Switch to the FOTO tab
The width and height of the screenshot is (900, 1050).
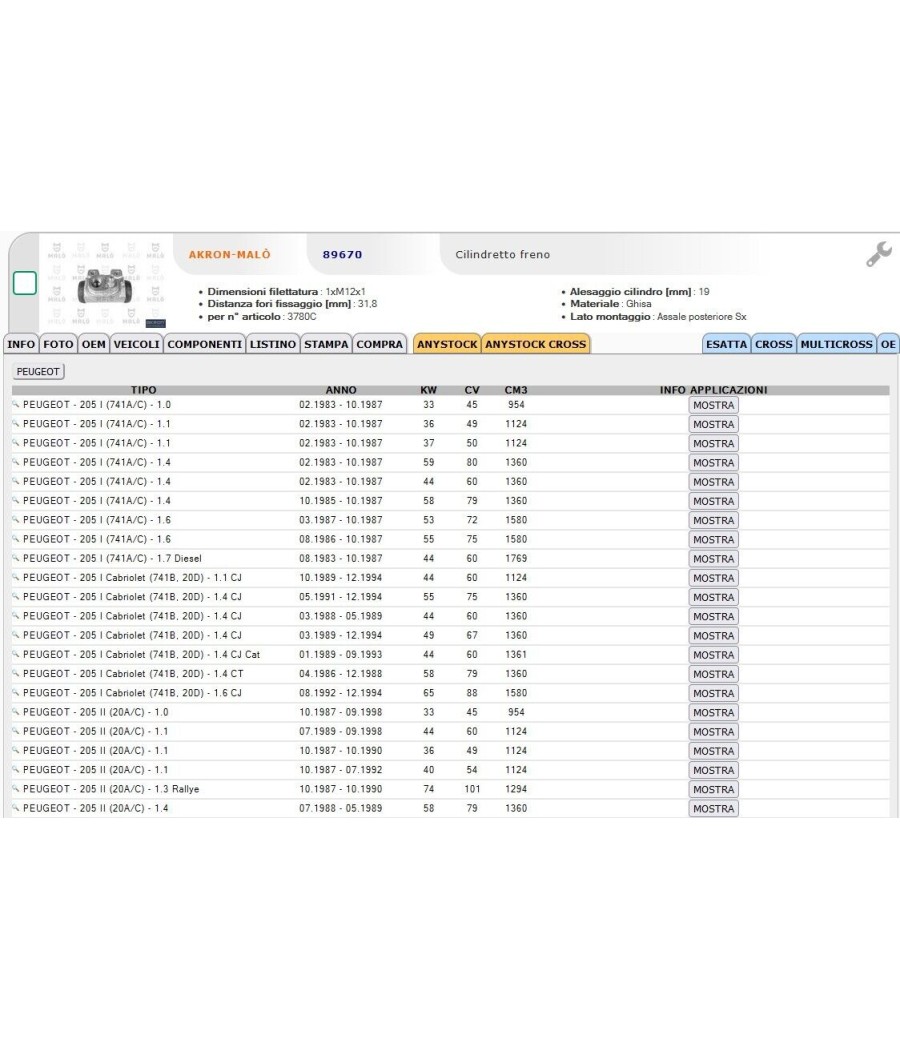(x=58, y=344)
